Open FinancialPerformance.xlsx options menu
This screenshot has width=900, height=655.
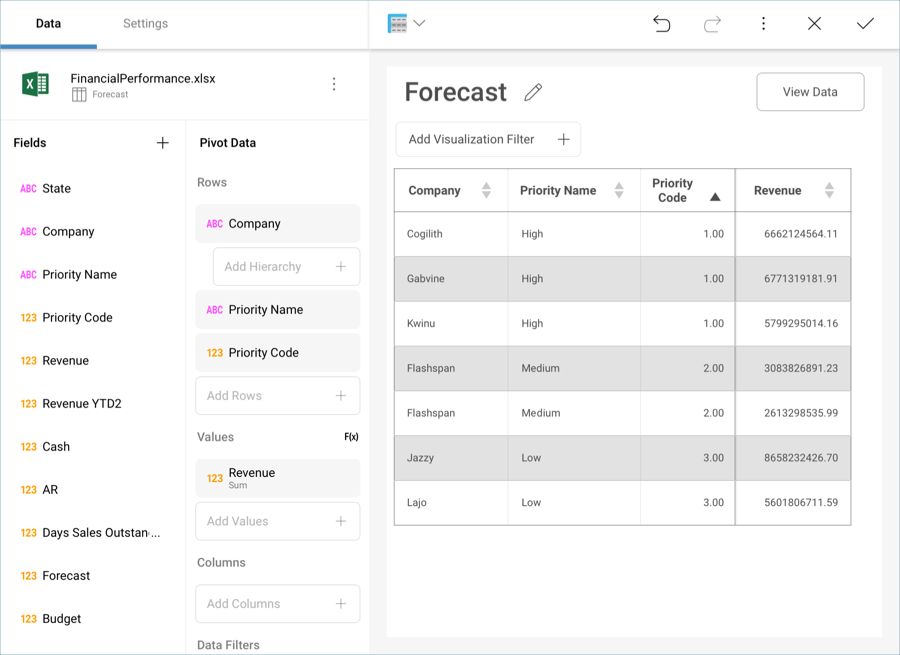click(334, 85)
